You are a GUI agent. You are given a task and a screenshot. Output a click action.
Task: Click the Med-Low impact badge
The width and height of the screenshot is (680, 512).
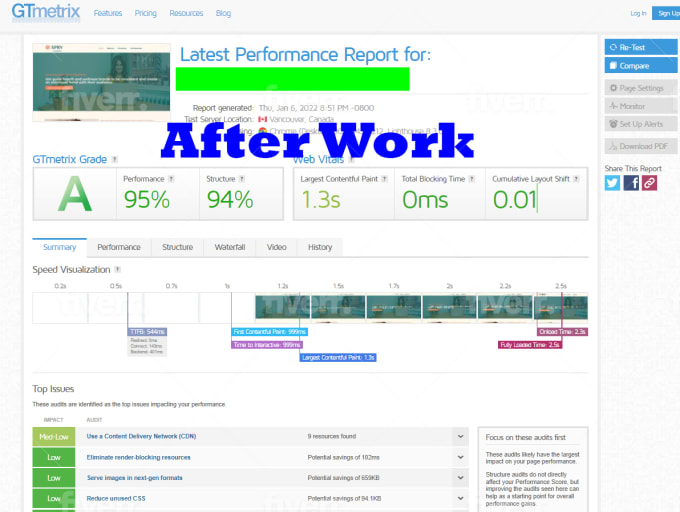tap(54, 437)
